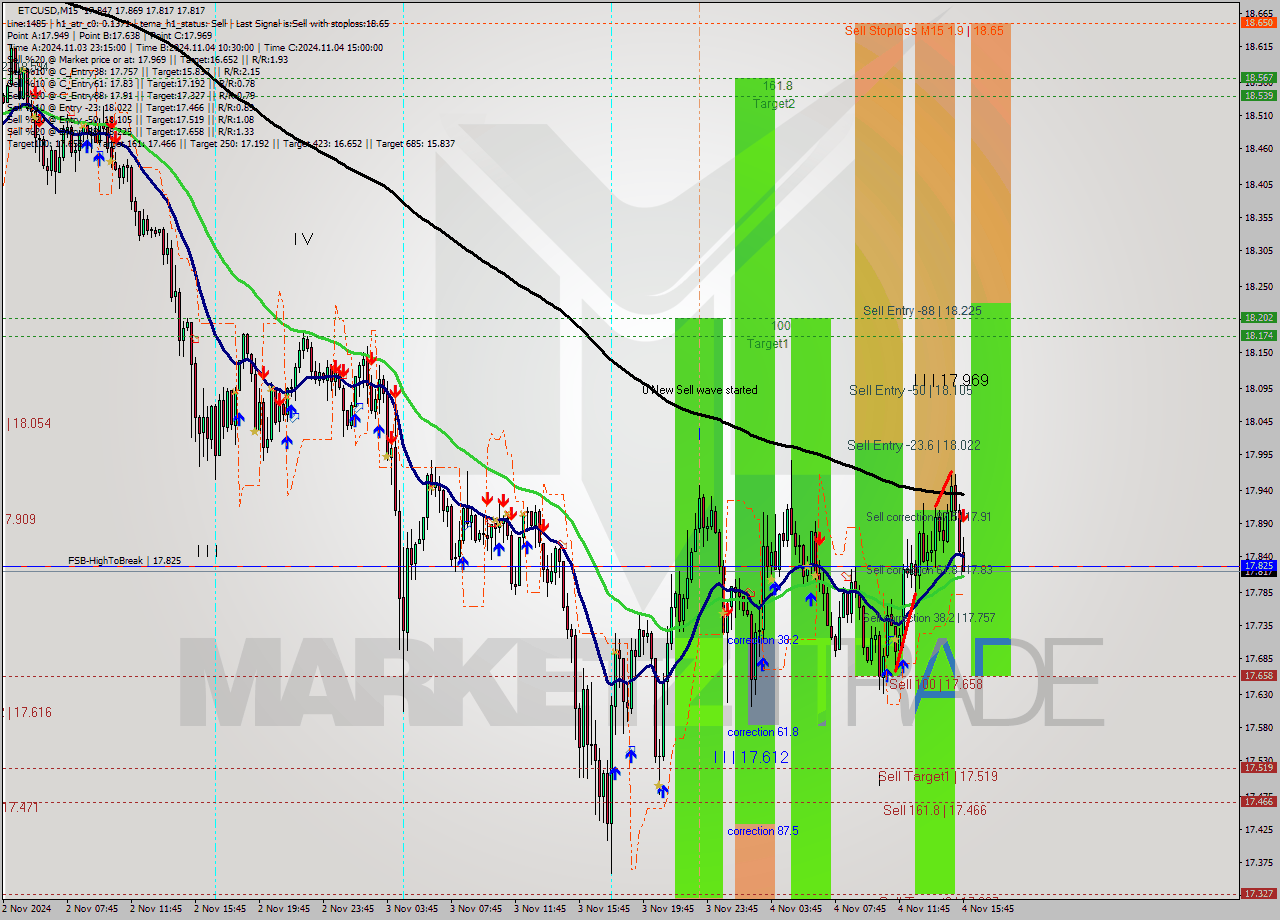Screen dimensions: 1280x920
Task: Click the green 18.539 price tag on axis
Action: [1258, 95]
